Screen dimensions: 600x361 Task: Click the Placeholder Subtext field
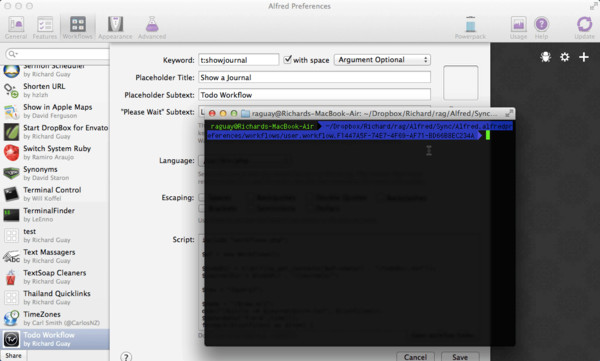(314, 95)
